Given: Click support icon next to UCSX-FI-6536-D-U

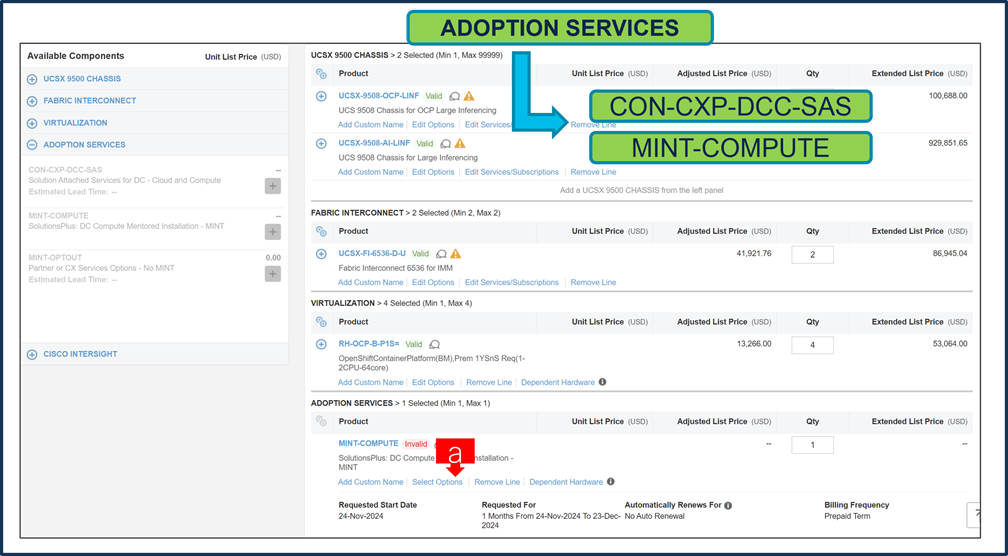Looking at the screenshot, I should pos(442,254).
